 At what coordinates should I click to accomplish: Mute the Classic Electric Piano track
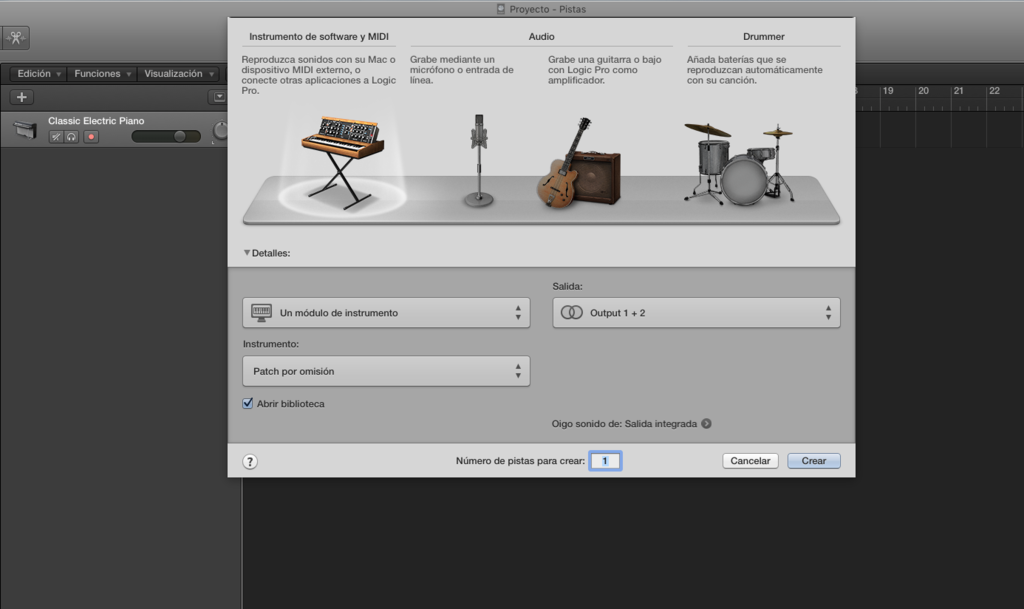click(56, 137)
